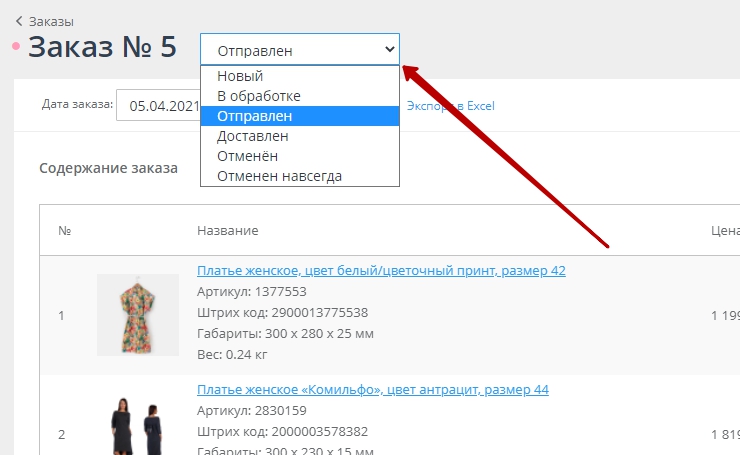Click the pink status dot beside the order title
This screenshot has width=740, height=455.
pyautogui.click(x=15, y=46)
